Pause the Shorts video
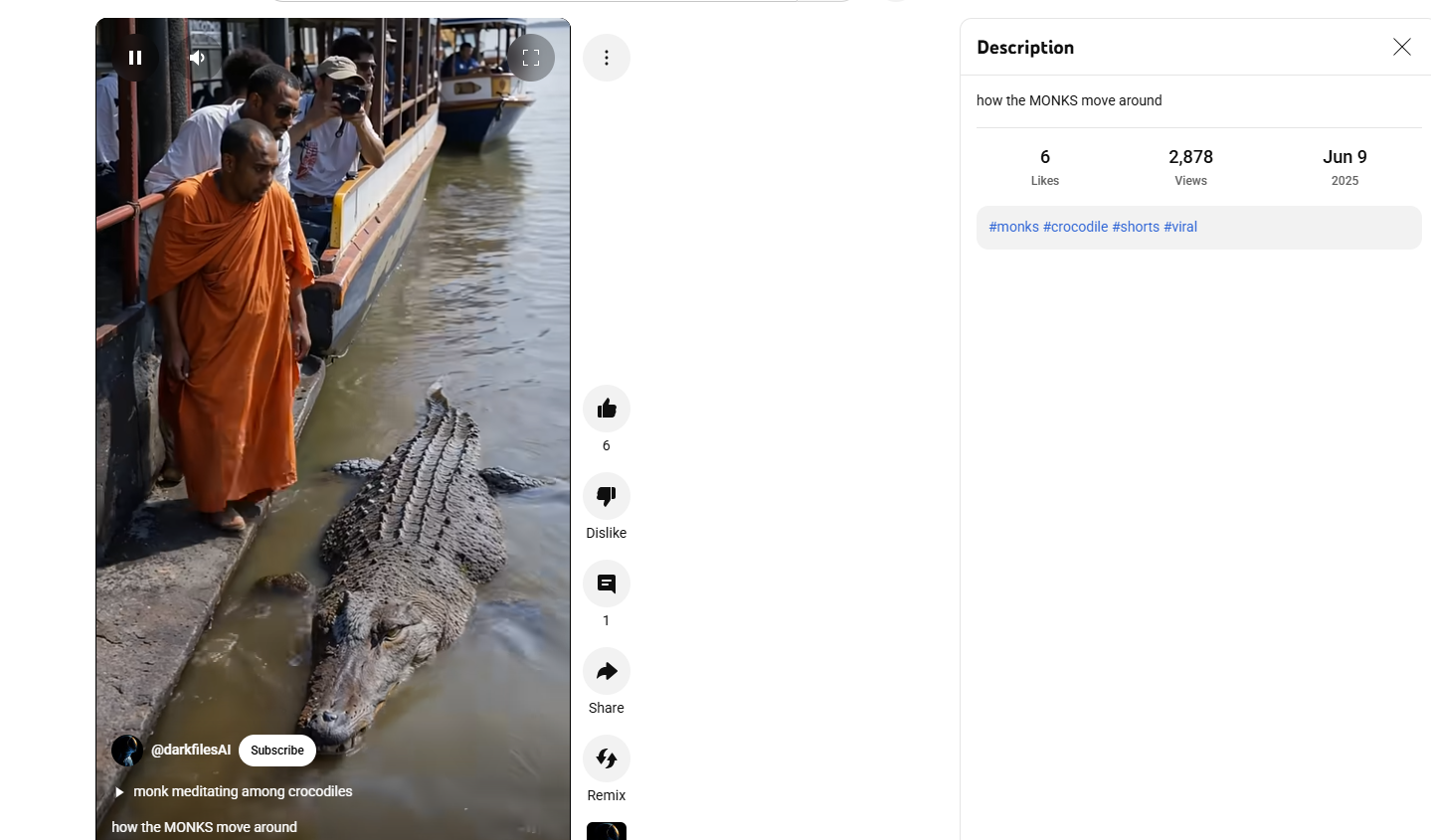This screenshot has width=1431, height=840. pyautogui.click(x=135, y=58)
